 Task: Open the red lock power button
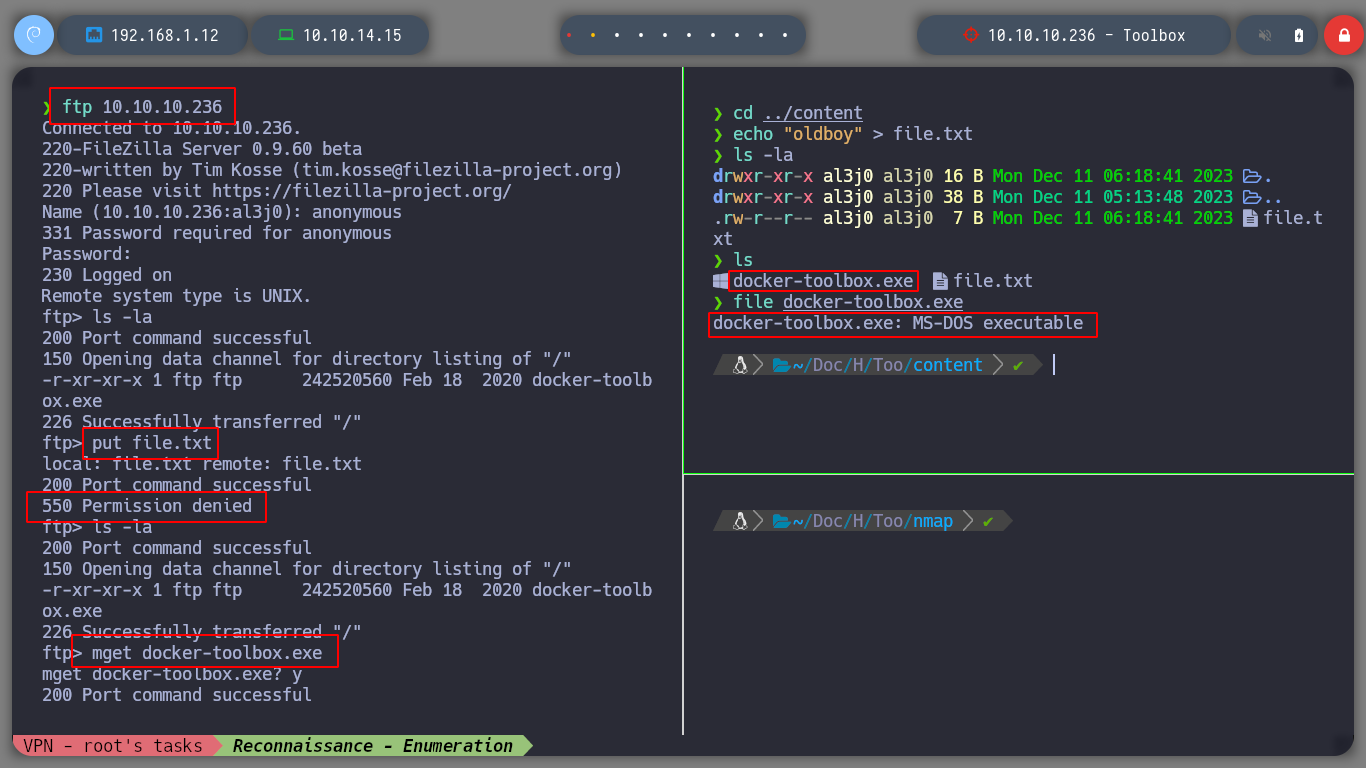pyautogui.click(x=1344, y=35)
